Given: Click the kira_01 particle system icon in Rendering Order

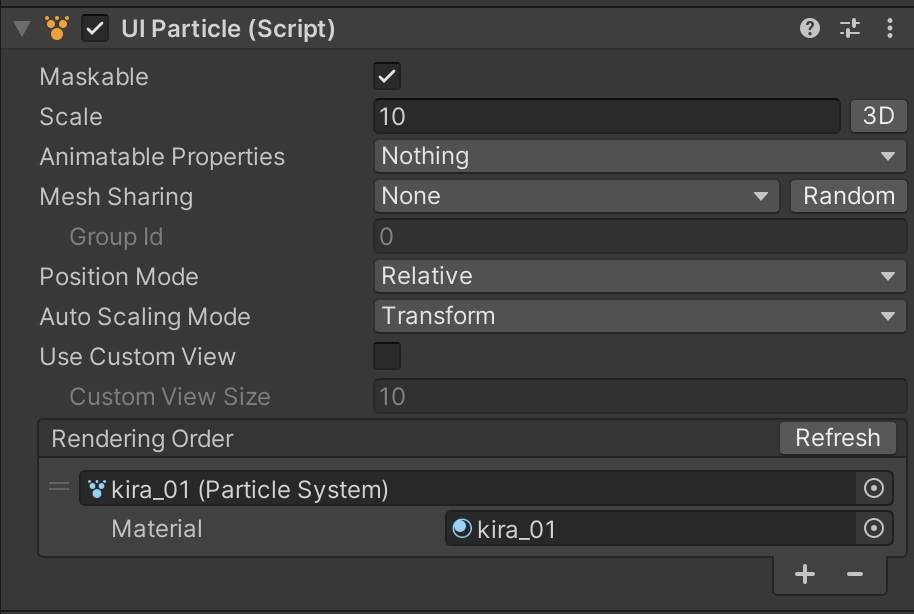Looking at the screenshot, I should [x=97, y=489].
